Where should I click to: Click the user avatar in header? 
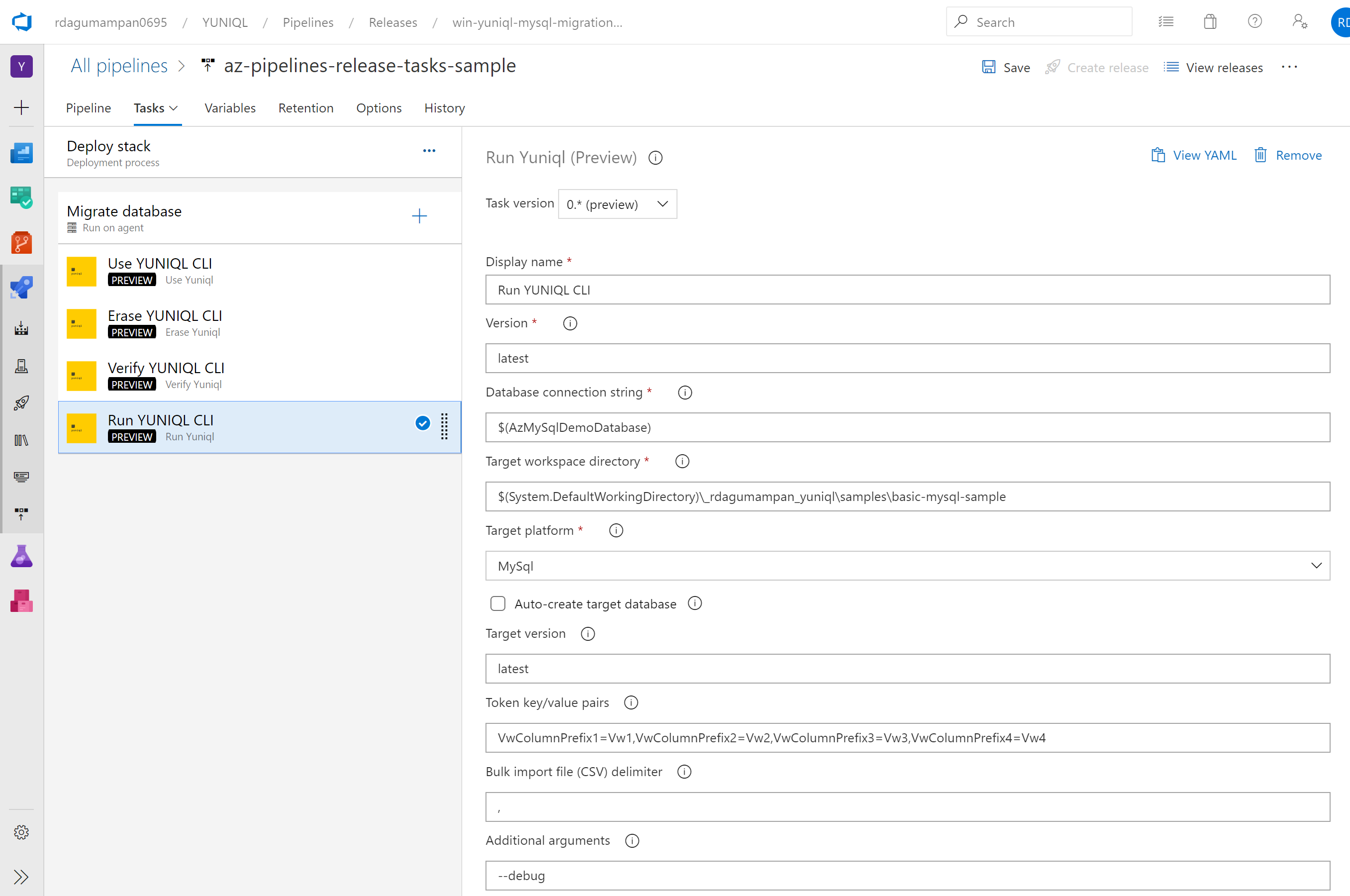(1340, 22)
